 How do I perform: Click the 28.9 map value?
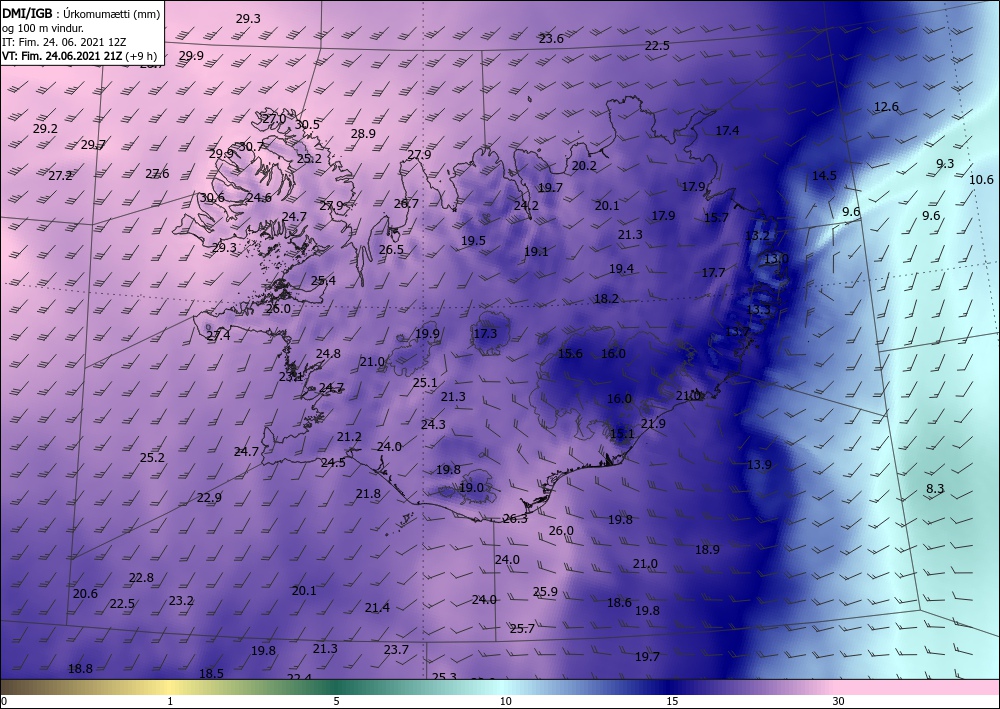pyautogui.click(x=364, y=134)
